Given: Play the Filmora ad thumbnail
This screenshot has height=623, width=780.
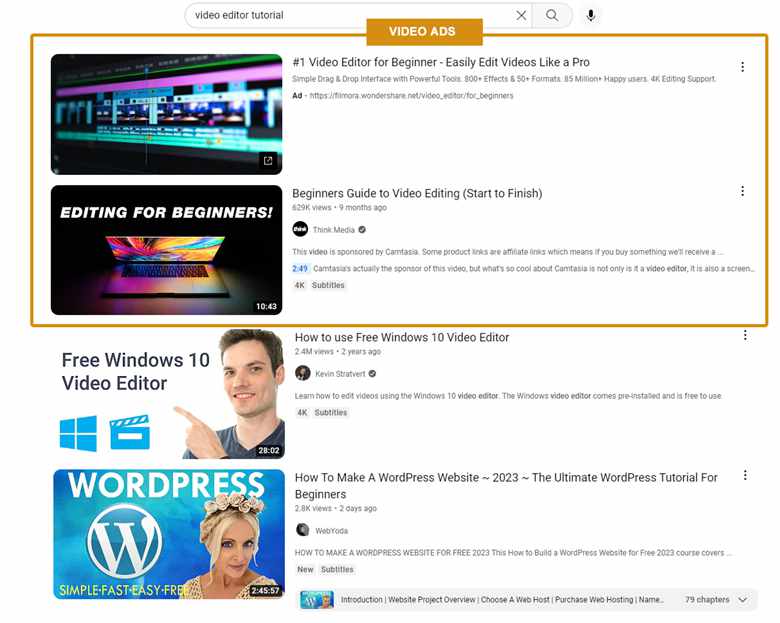Looking at the screenshot, I should click(166, 114).
